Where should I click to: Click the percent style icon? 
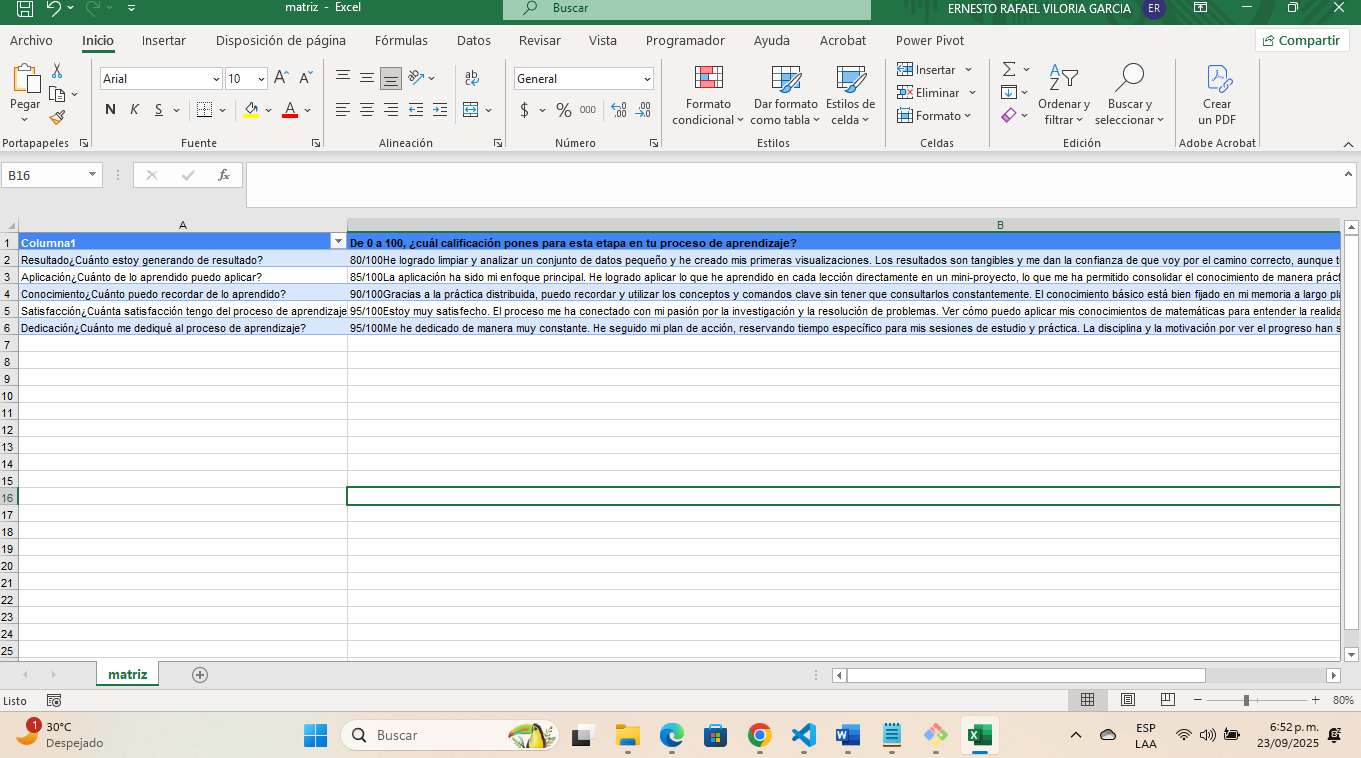click(x=564, y=110)
